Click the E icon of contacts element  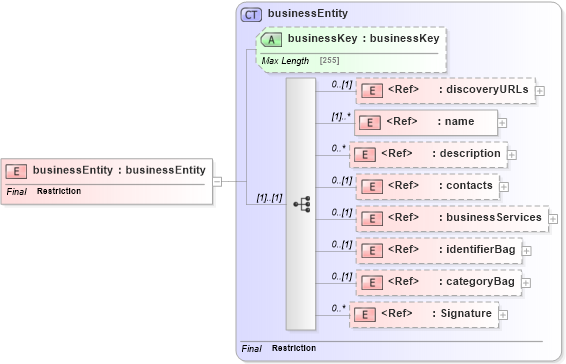pyautogui.click(x=372, y=187)
